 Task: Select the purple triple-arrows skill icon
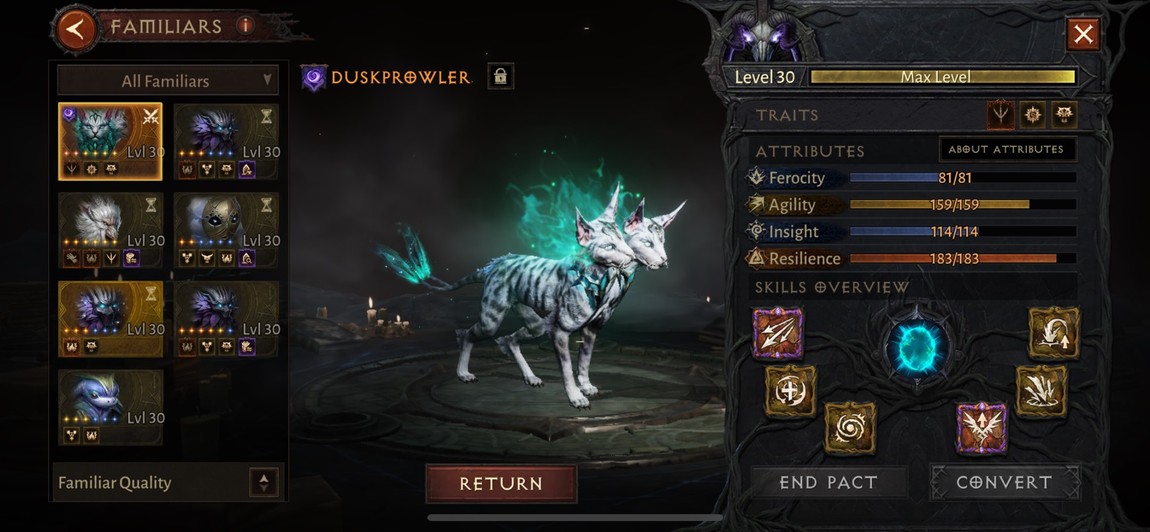coord(777,333)
